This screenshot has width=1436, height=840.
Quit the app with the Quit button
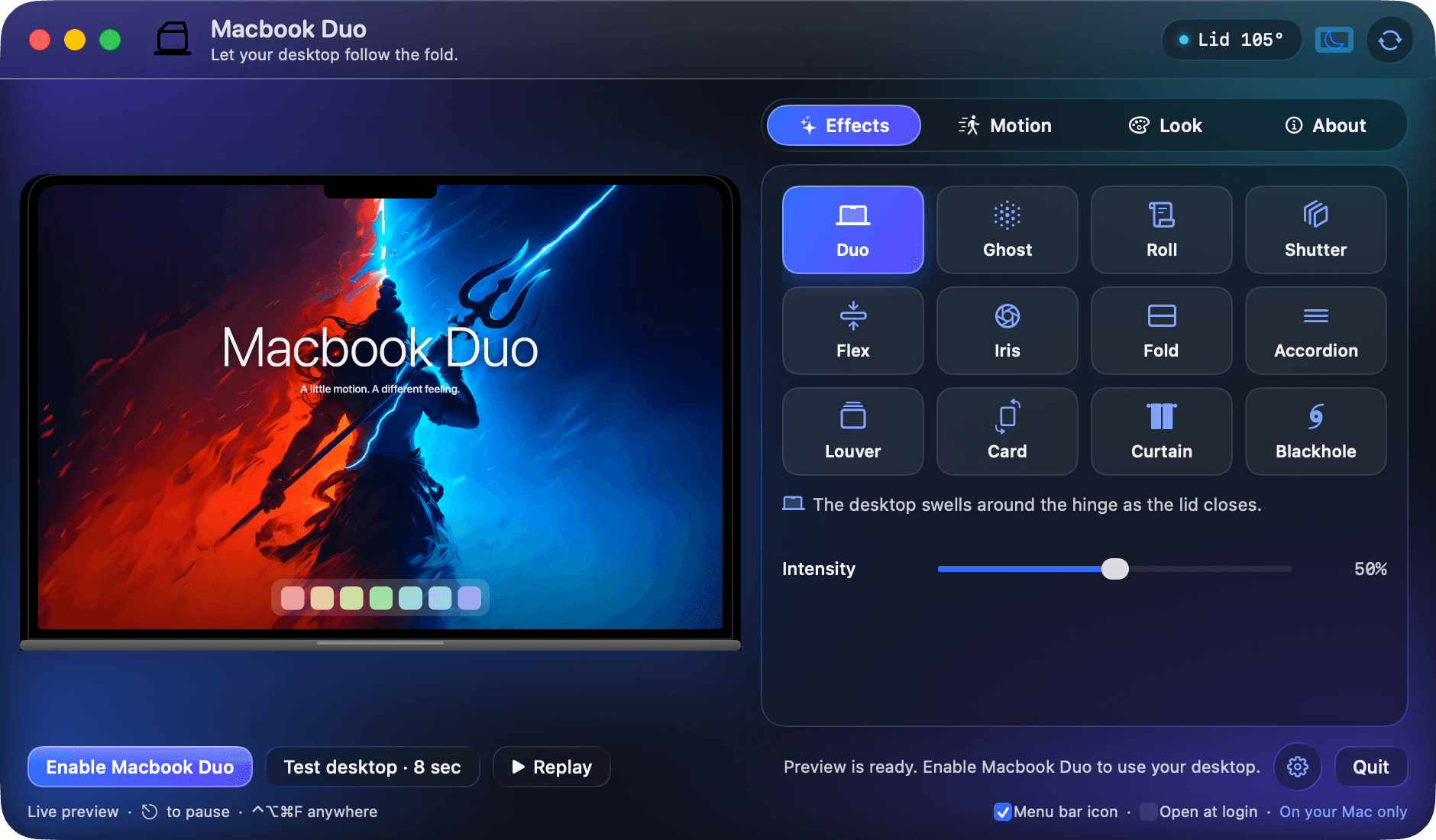[x=1371, y=767]
